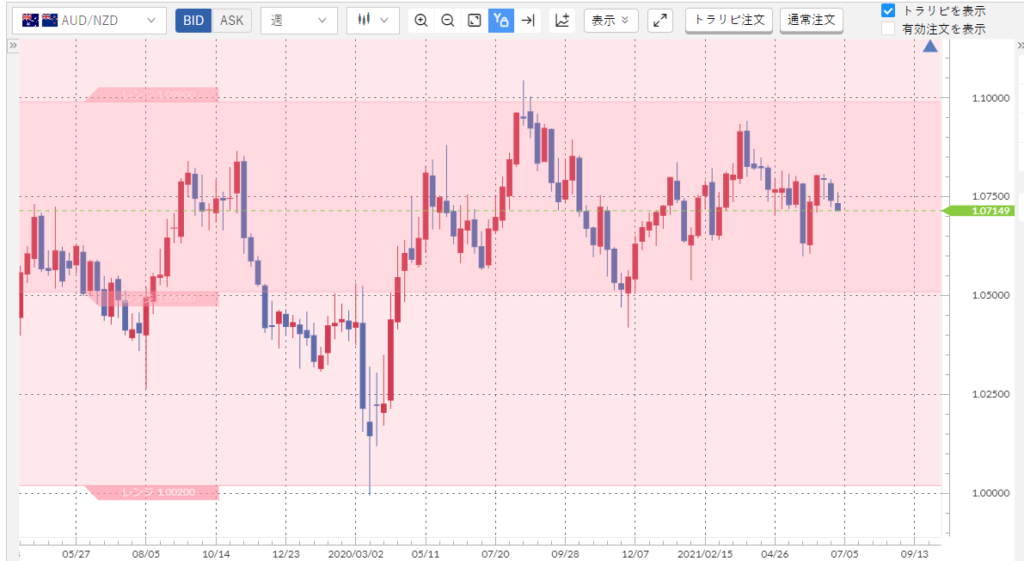
Task: Open the 表示 display menu
Action: (610, 20)
